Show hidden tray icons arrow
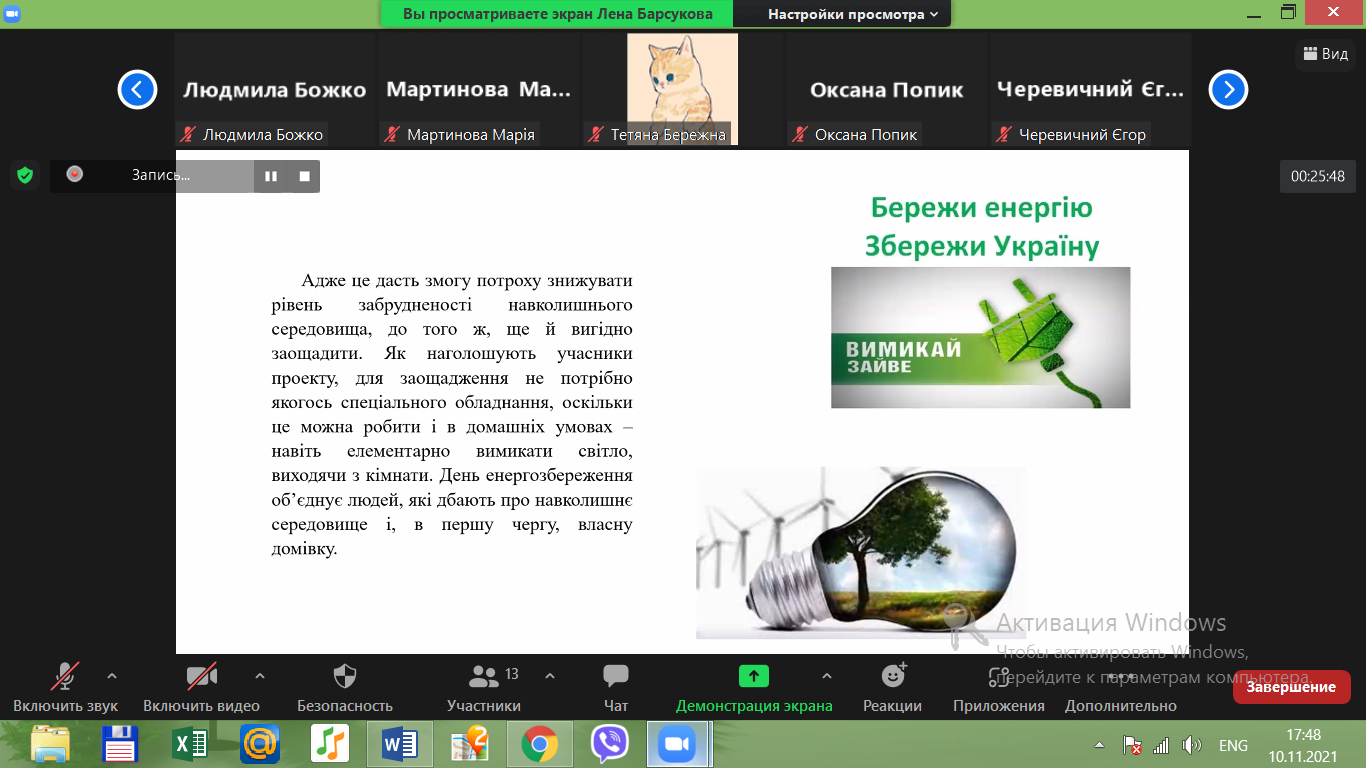Screen dimensions: 1366x768 pyautogui.click(x=1100, y=745)
